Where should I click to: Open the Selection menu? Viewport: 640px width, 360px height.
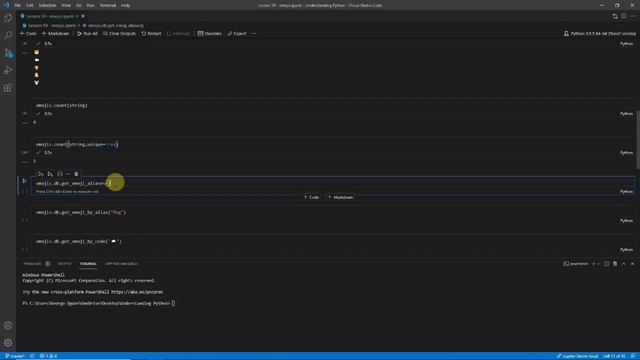(47, 5)
